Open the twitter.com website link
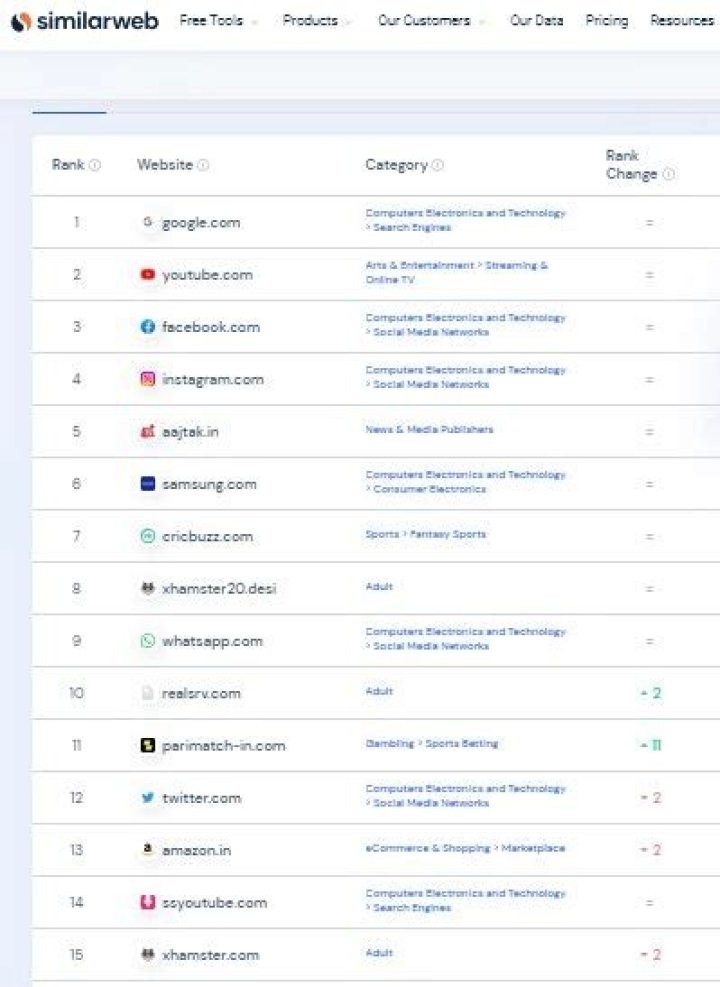Image resolution: width=720 pixels, height=987 pixels. tap(201, 798)
